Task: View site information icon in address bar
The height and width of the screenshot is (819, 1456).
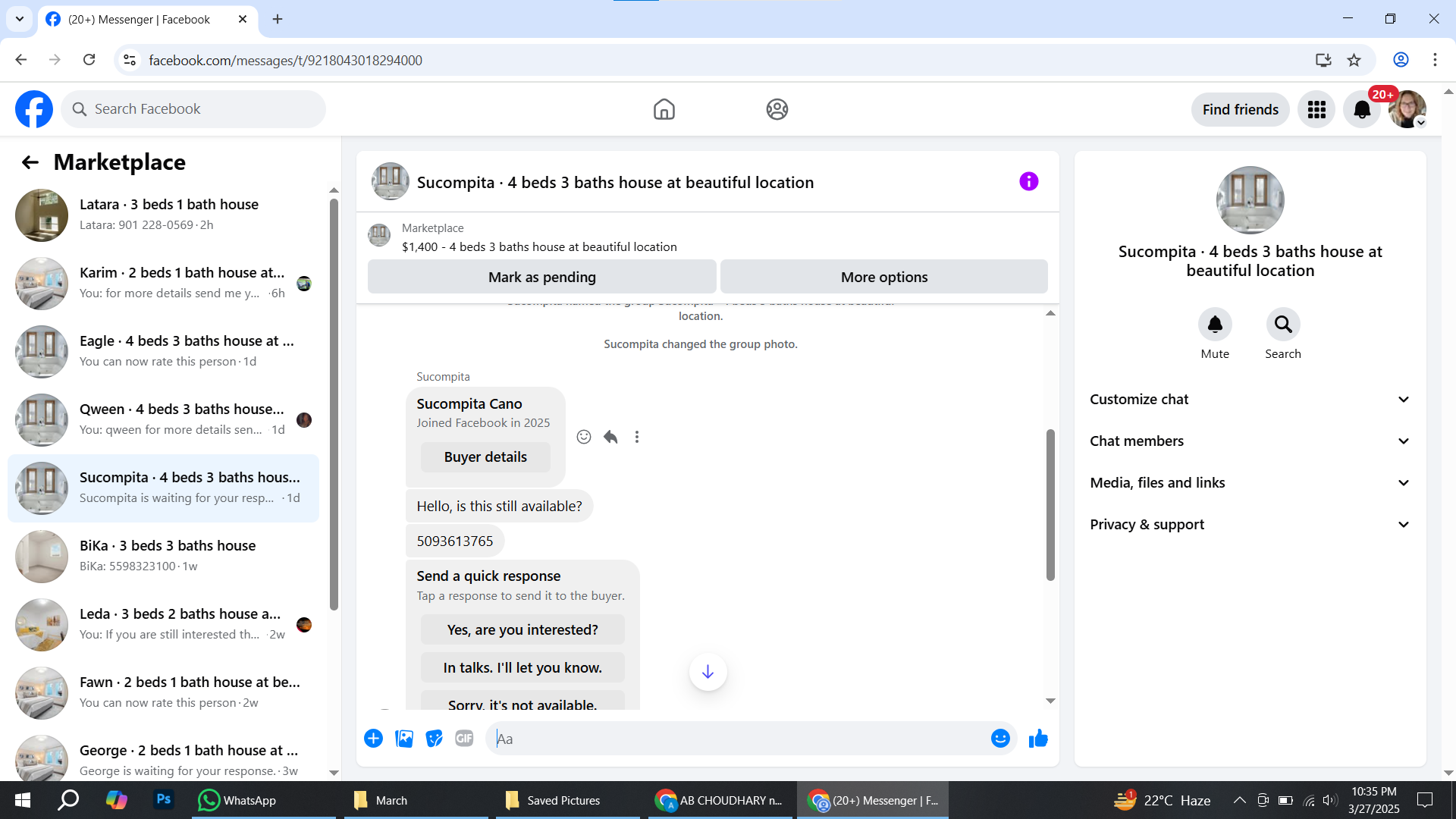Action: point(130,60)
